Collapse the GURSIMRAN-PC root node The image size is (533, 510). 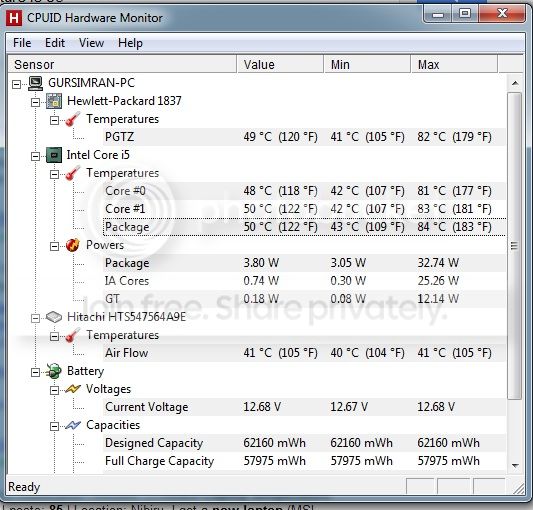(x=16, y=84)
